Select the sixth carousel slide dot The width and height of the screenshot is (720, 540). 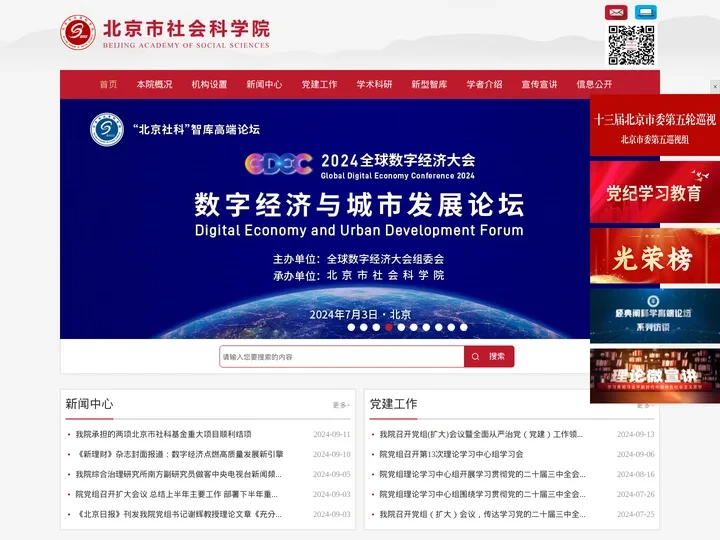point(414,327)
